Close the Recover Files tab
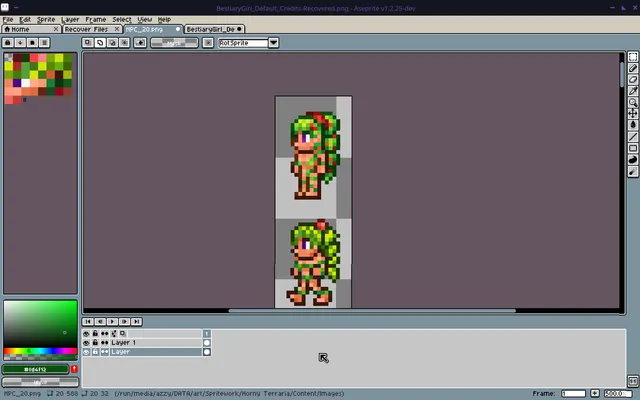 (117, 29)
